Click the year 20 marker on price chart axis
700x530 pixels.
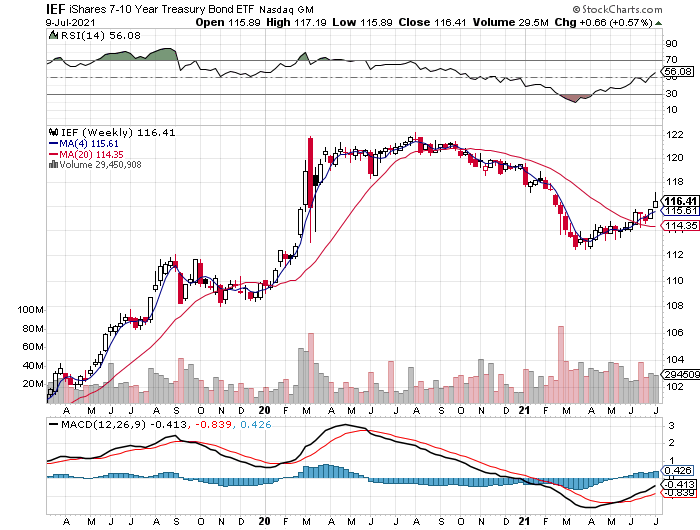click(264, 410)
